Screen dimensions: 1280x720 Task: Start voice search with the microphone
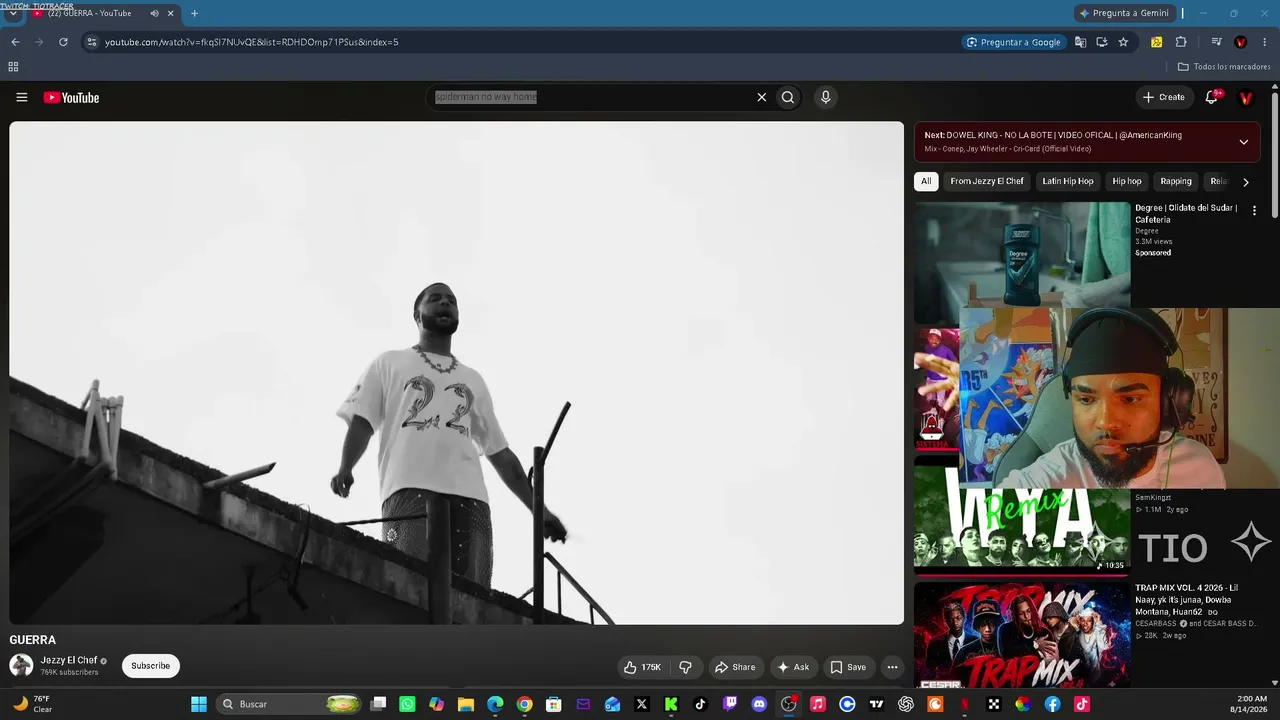click(825, 97)
